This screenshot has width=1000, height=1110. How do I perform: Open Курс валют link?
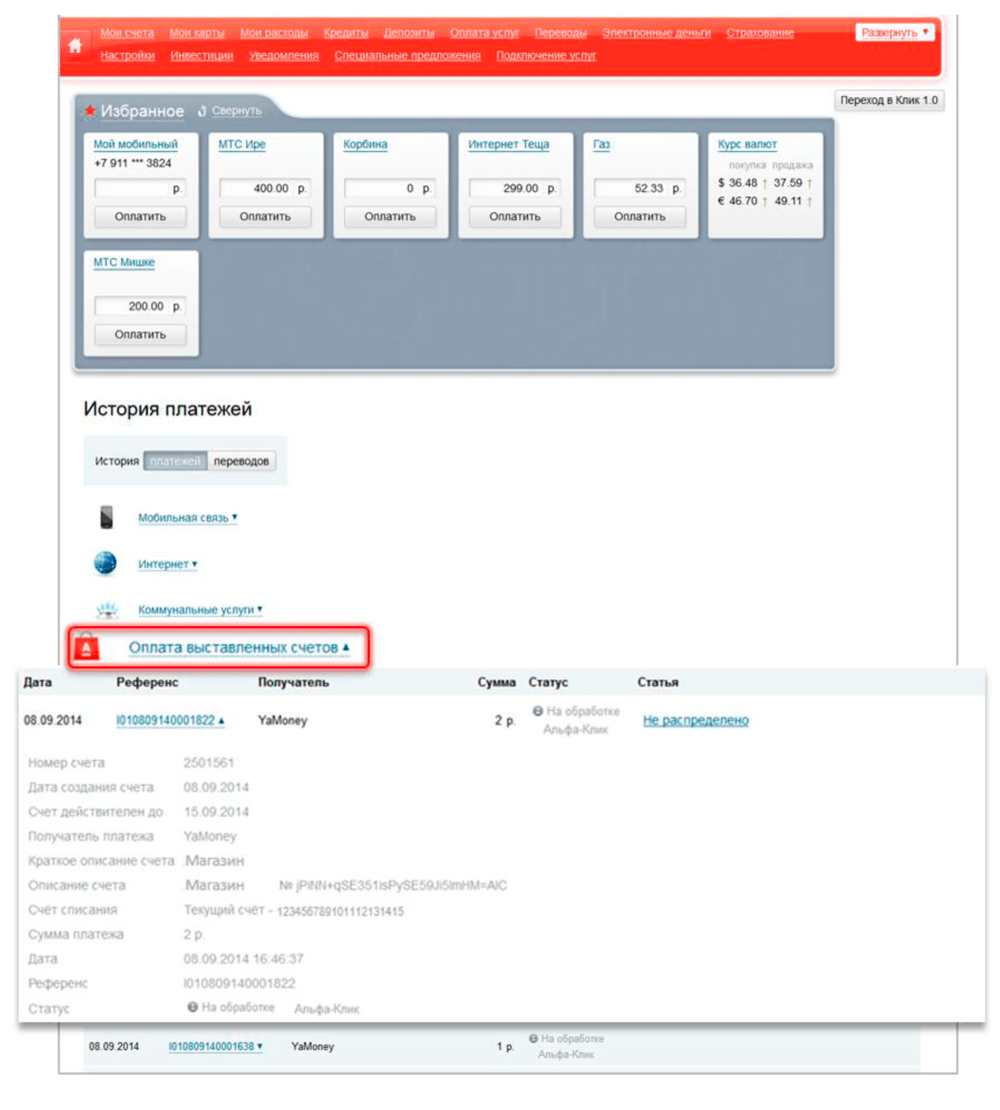(747, 144)
